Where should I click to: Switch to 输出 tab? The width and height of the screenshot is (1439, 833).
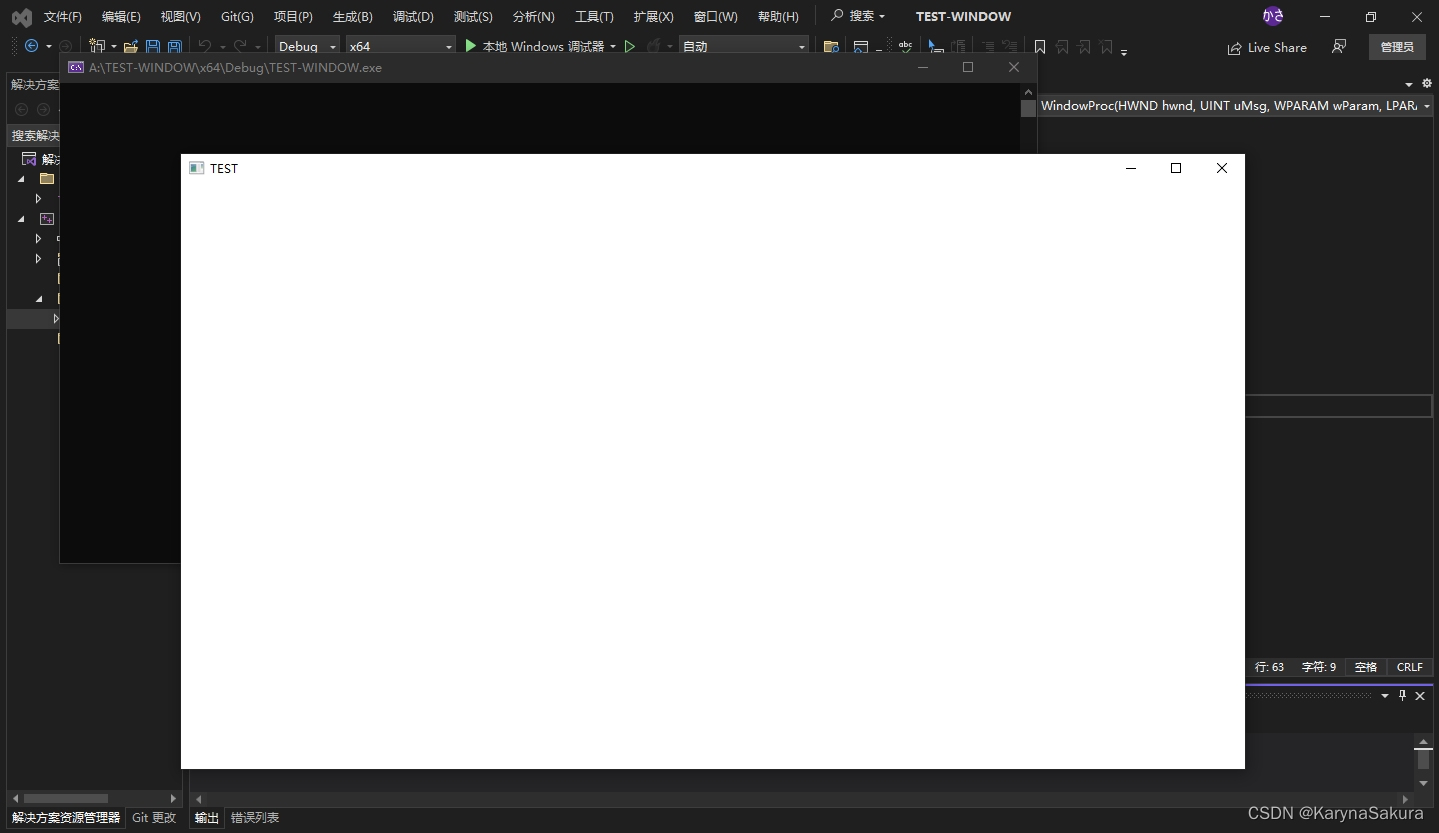coord(207,818)
